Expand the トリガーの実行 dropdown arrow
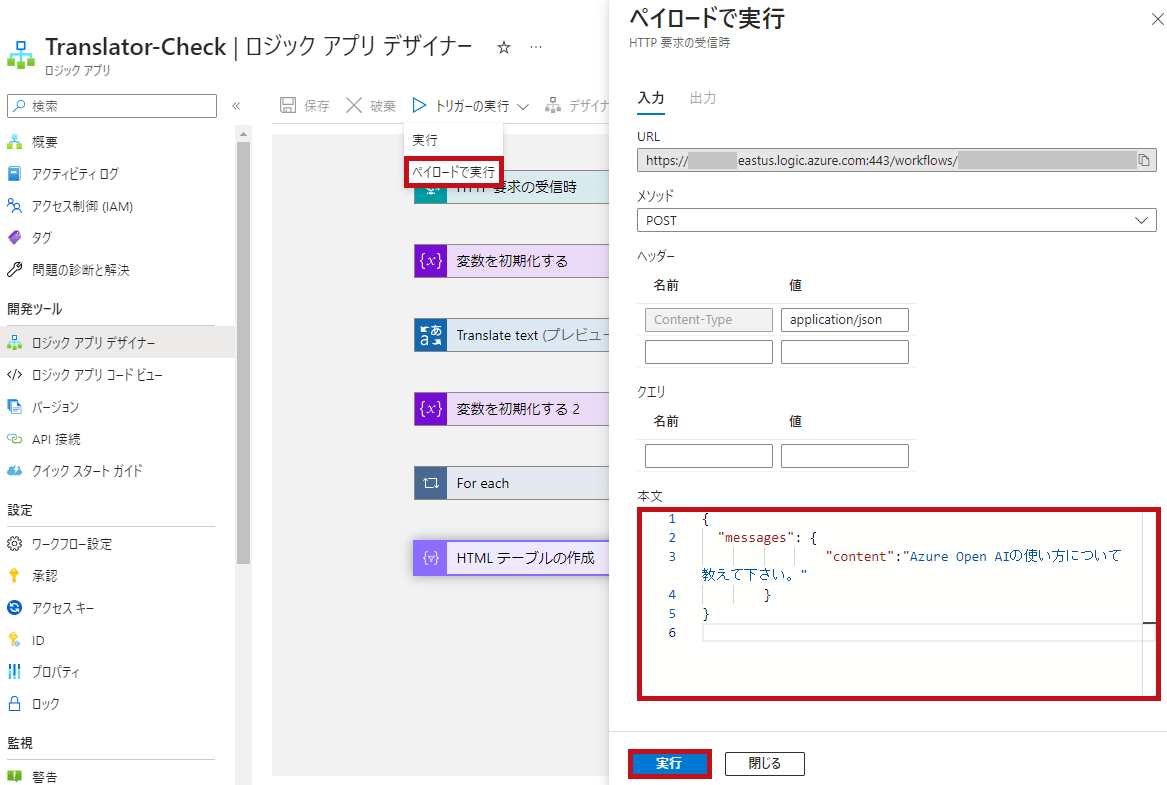The width and height of the screenshot is (1167, 785). point(523,106)
